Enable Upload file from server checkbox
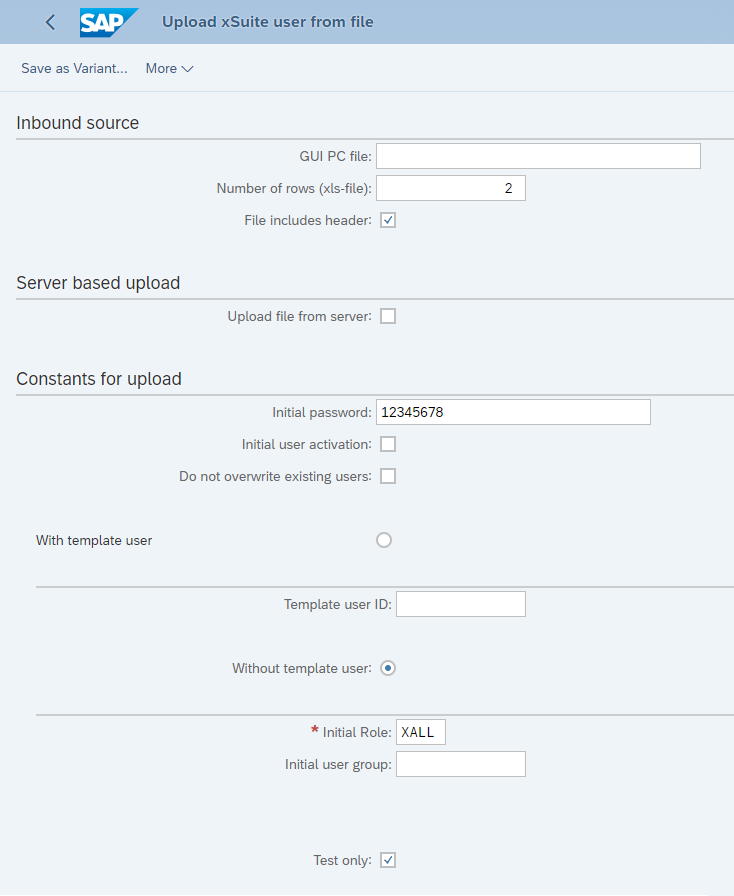Image resolution: width=734 pixels, height=896 pixels. 388,316
